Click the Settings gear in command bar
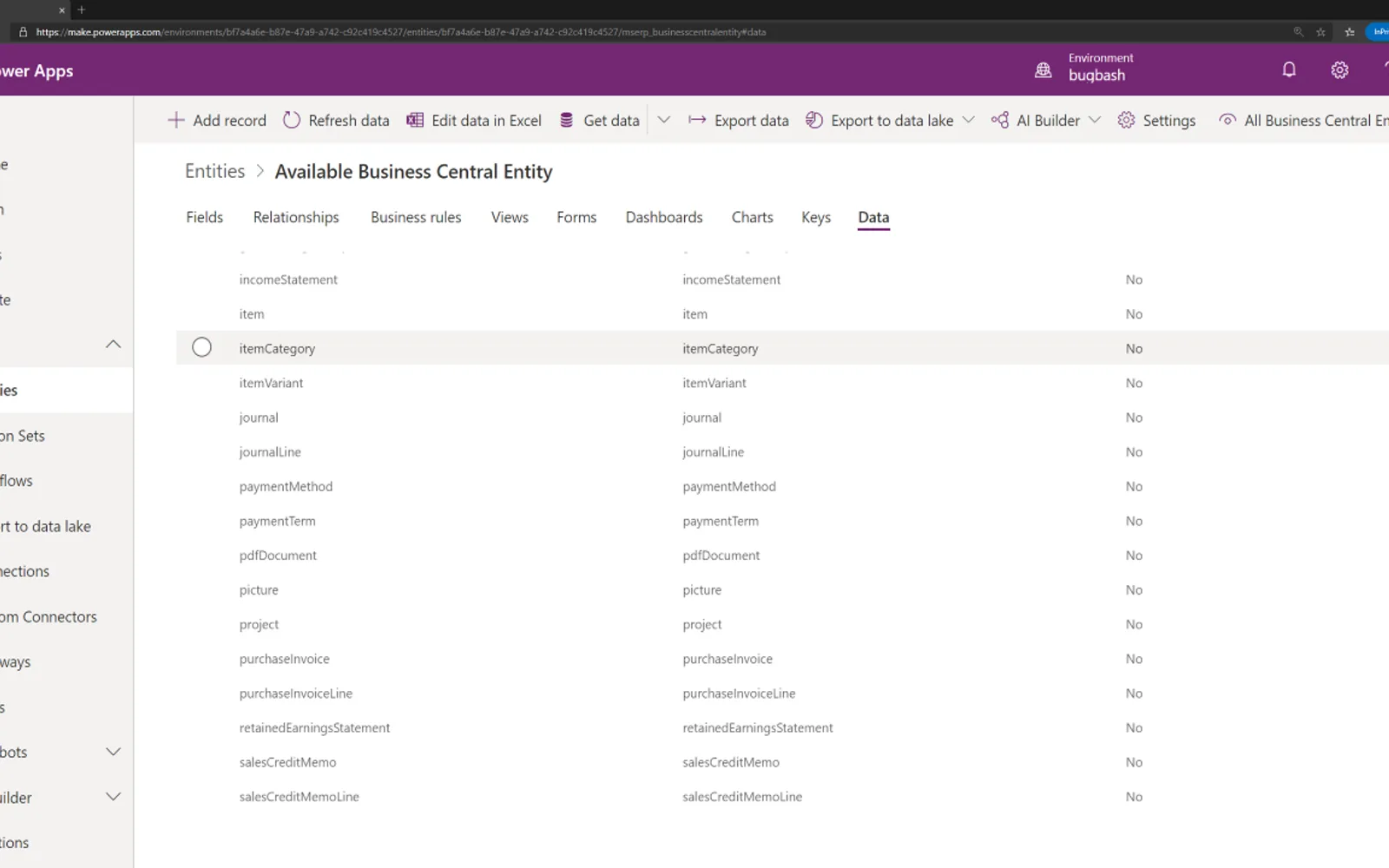The image size is (1389, 868). tap(1126, 120)
